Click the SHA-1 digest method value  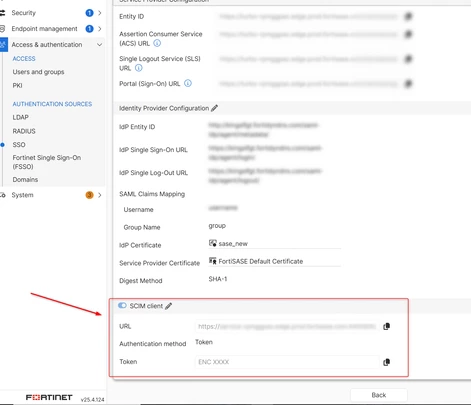tap(218, 279)
